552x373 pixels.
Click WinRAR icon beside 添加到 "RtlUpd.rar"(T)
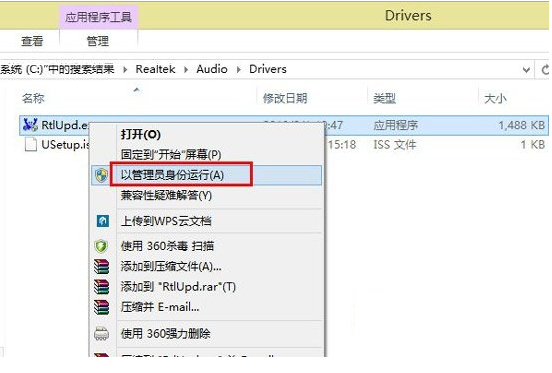click(x=101, y=287)
